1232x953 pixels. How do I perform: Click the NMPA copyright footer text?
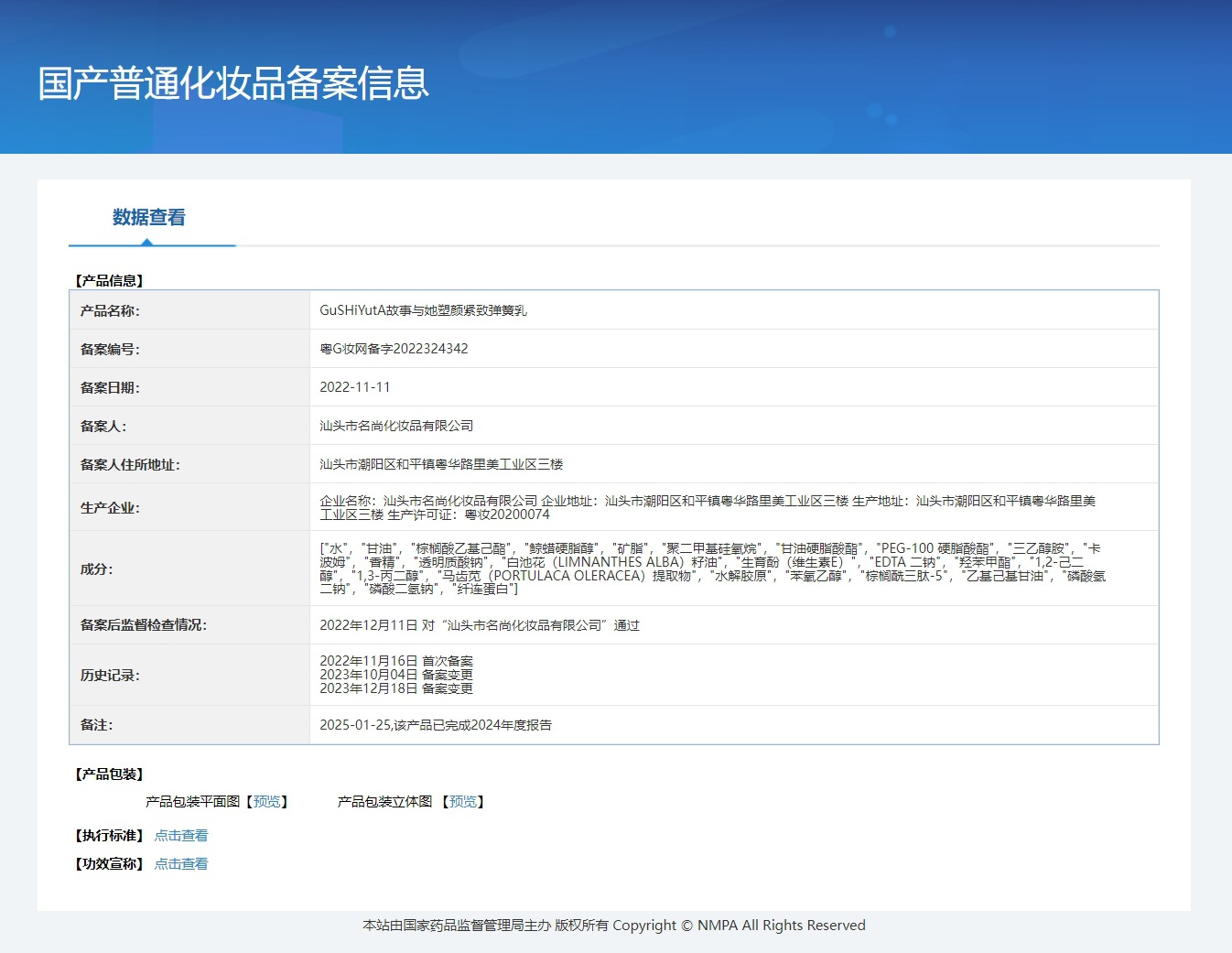click(614, 926)
